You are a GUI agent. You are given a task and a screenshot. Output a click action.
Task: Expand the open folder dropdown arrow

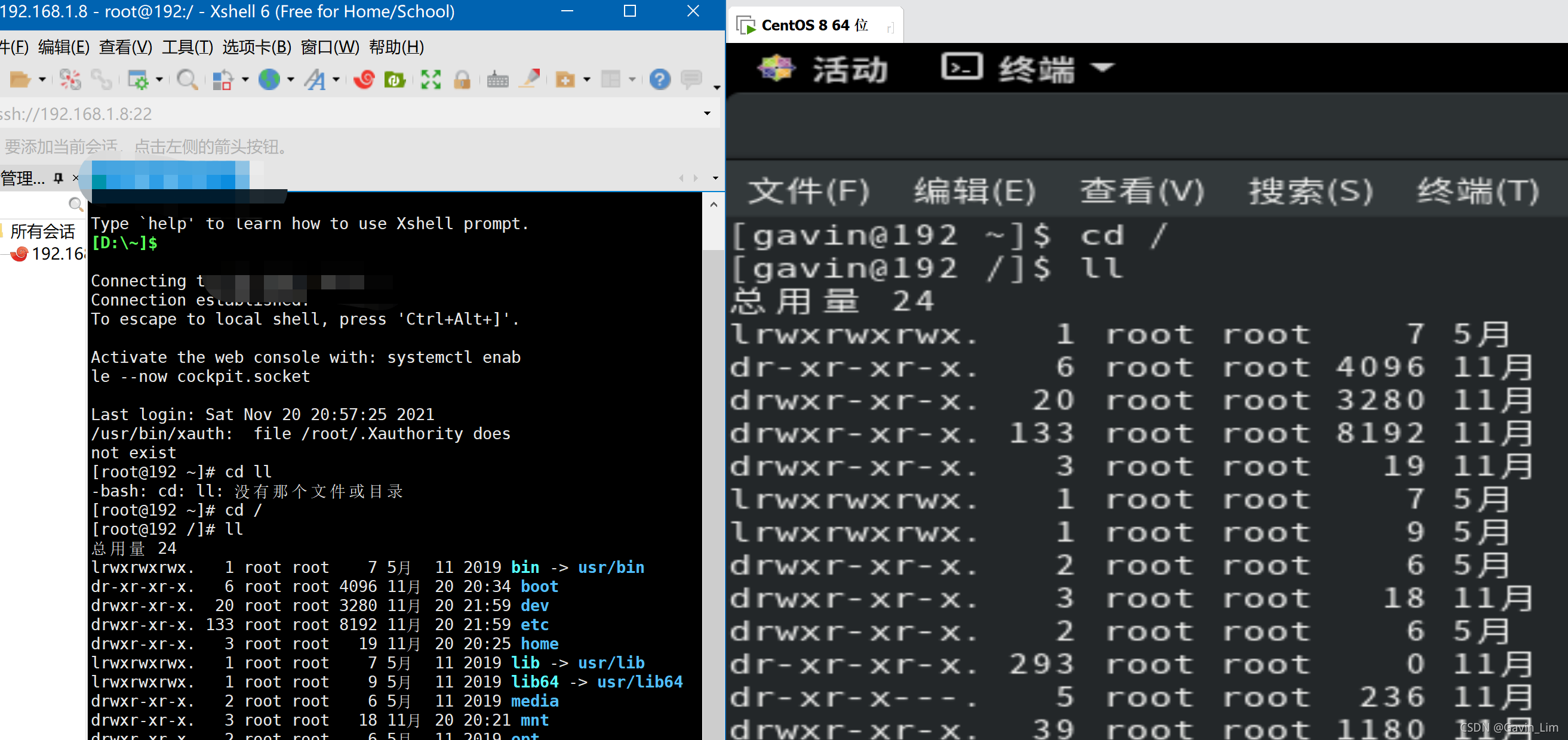point(42,80)
